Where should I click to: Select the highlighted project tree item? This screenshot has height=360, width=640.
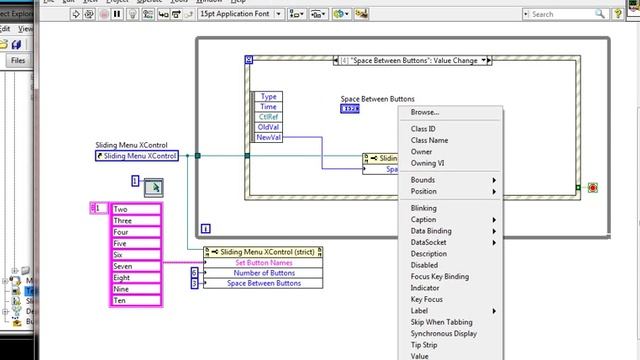[30, 291]
